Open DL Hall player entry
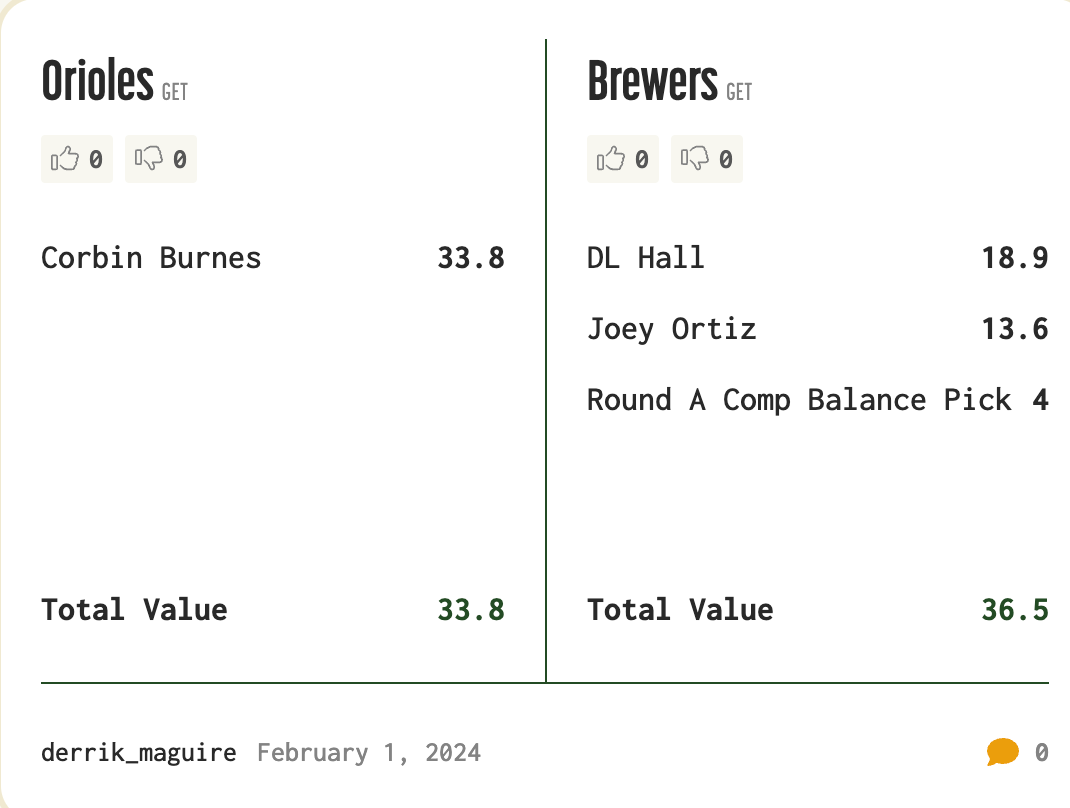1070x808 pixels. tap(645, 258)
